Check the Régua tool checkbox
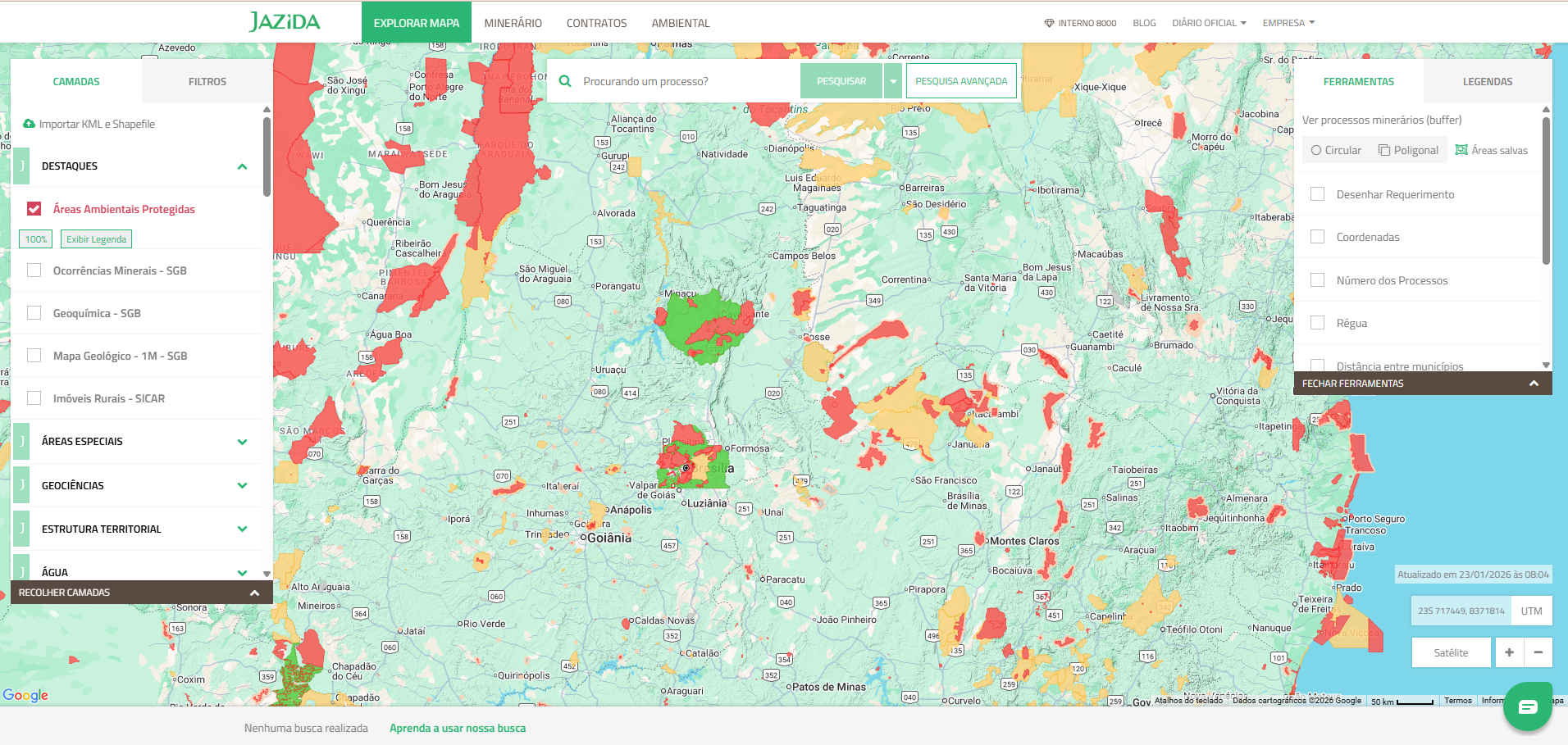Viewport: 1568px width, 745px height. point(1318,323)
